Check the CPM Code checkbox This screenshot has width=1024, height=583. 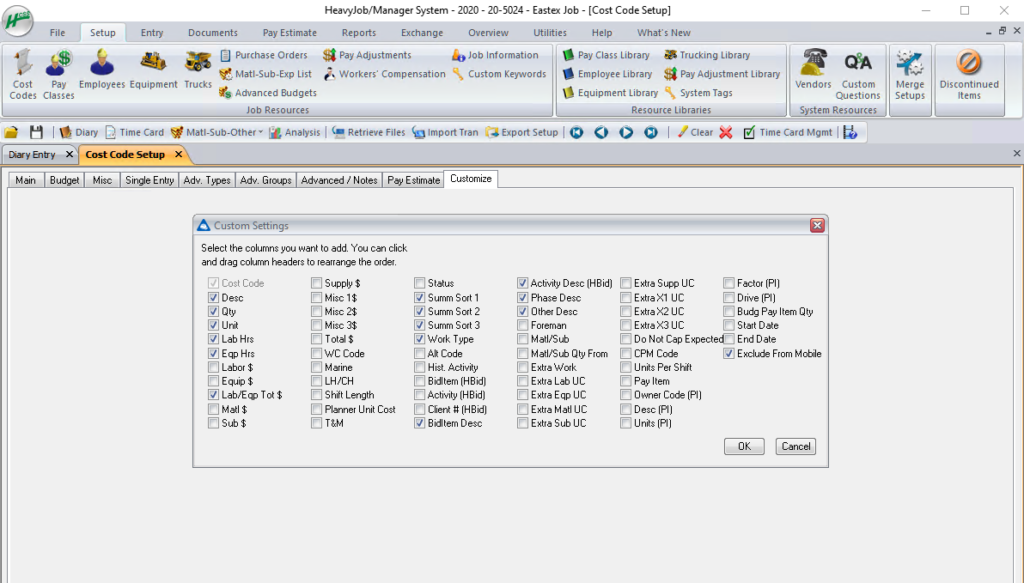coord(626,353)
